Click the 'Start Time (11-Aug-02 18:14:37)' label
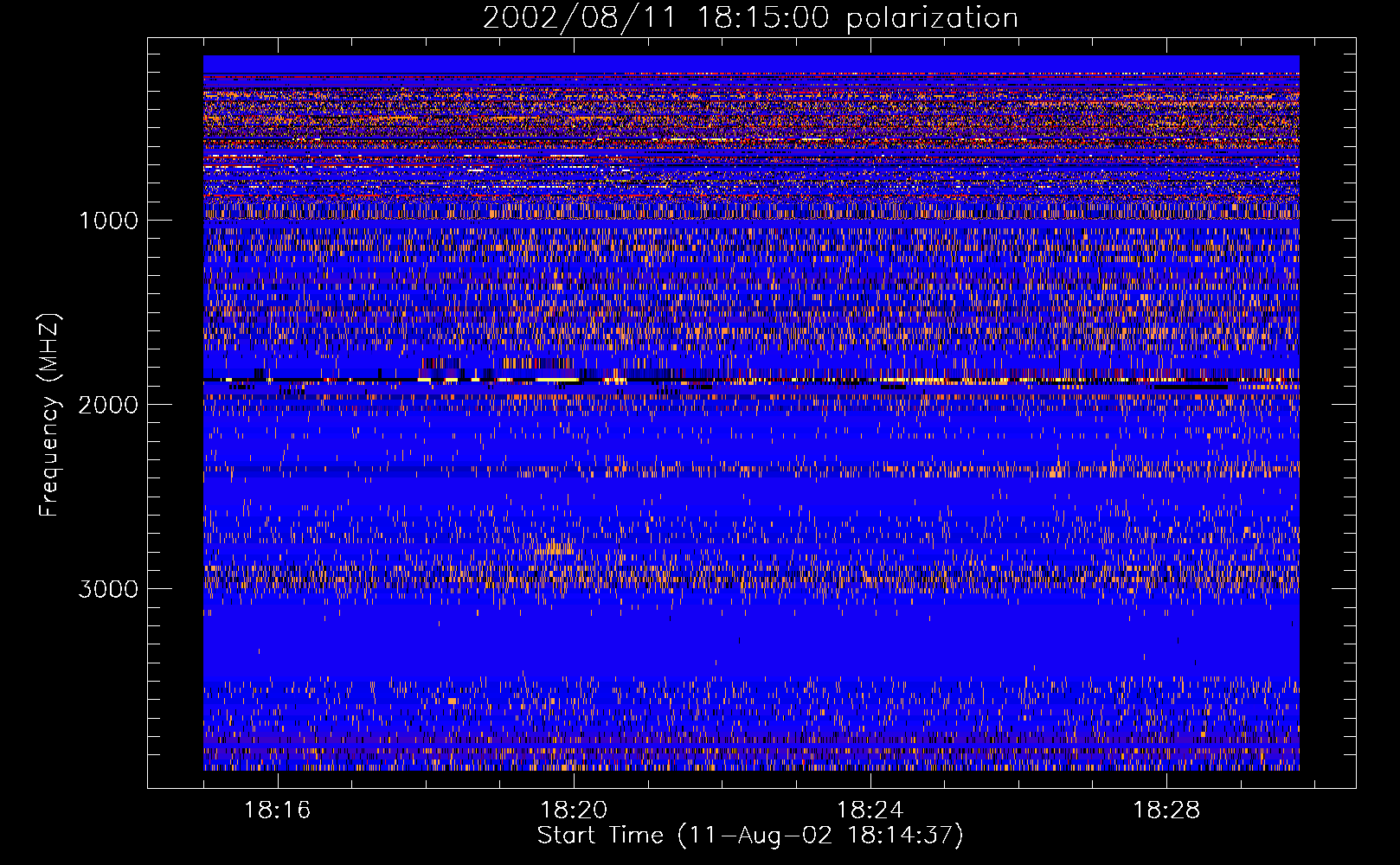This screenshot has height=865, width=1400. coord(750,836)
